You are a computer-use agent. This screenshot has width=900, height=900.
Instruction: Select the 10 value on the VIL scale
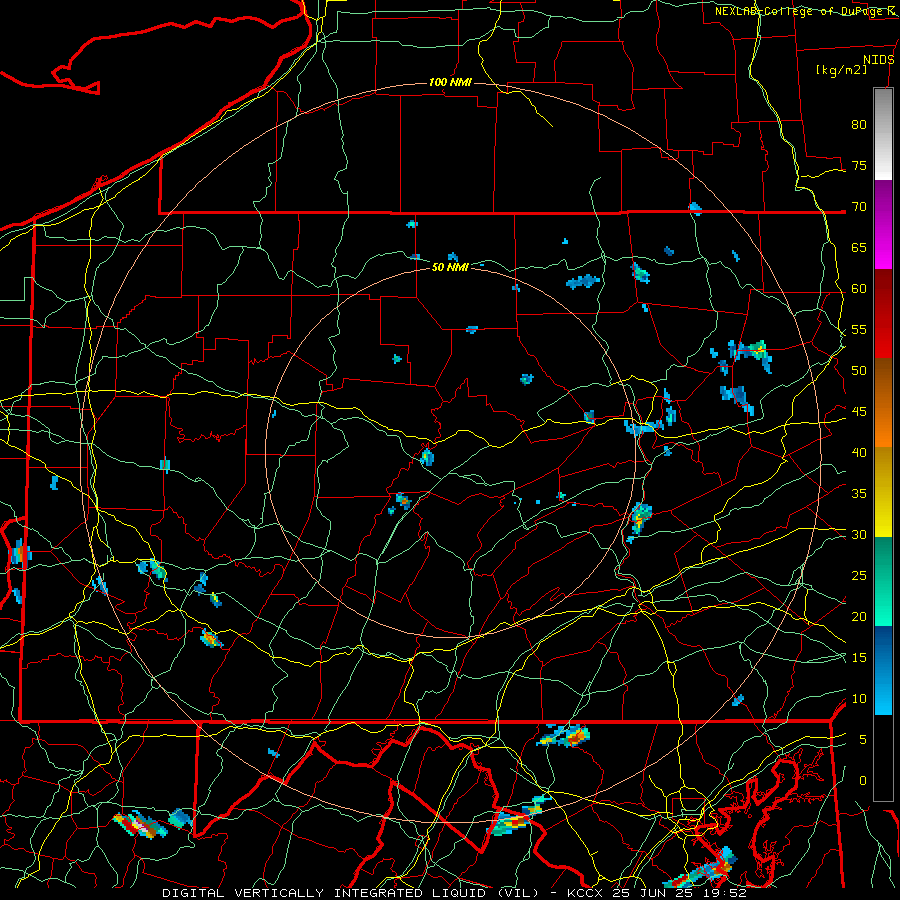[x=859, y=699]
